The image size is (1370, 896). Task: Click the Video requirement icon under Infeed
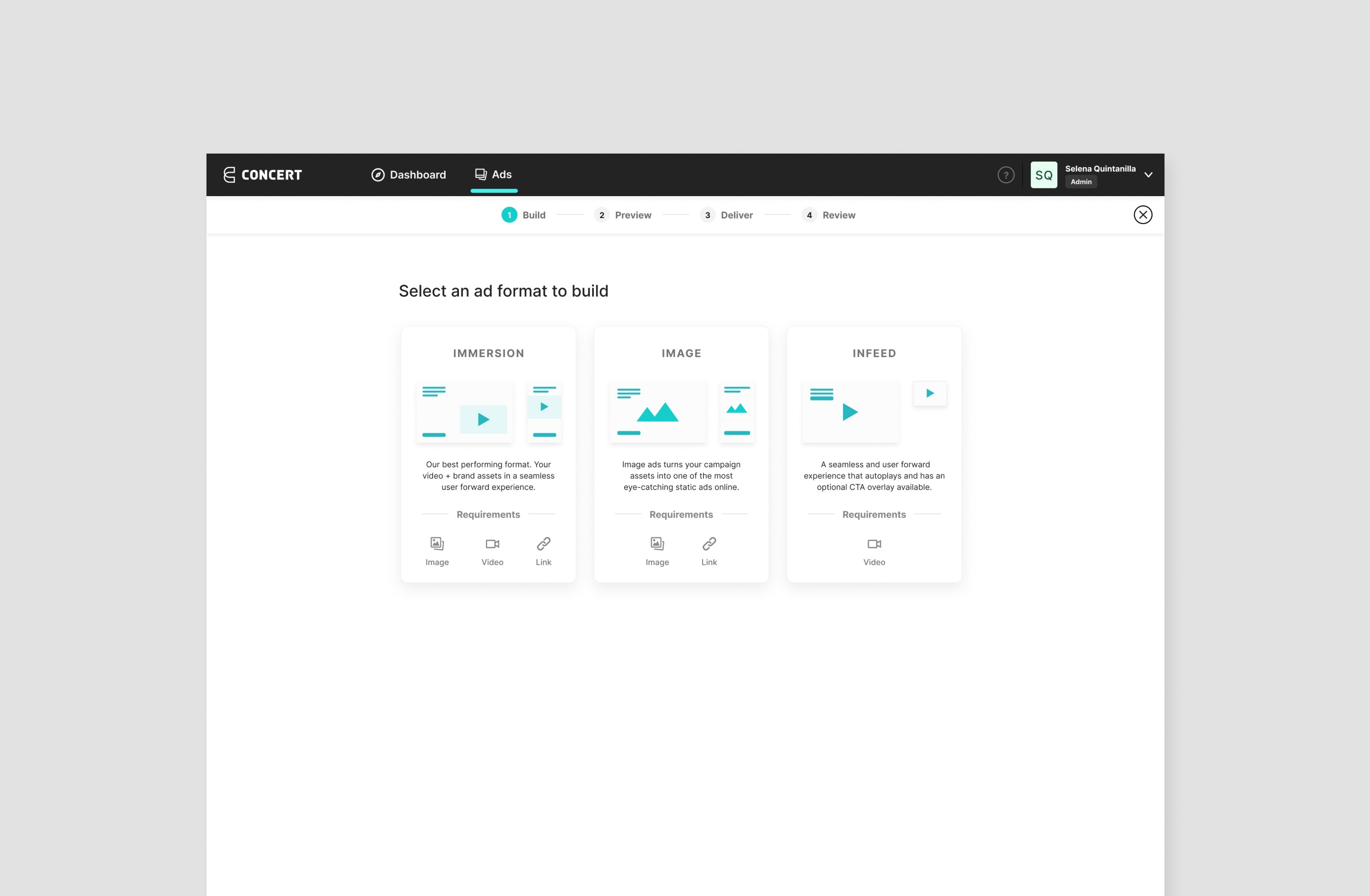click(874, 543)
